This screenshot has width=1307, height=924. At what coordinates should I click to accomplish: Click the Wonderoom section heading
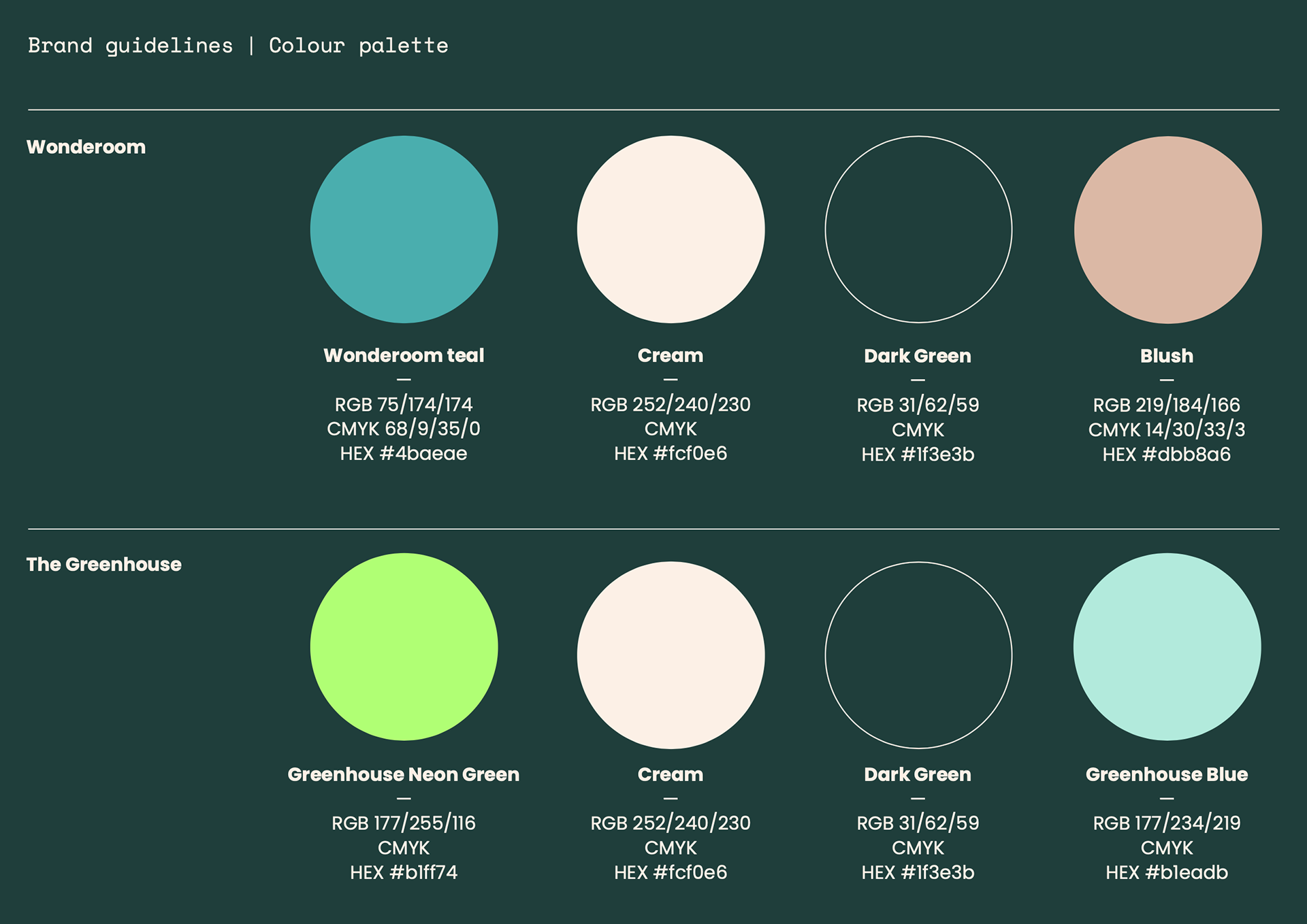click(x=86, y=147)
